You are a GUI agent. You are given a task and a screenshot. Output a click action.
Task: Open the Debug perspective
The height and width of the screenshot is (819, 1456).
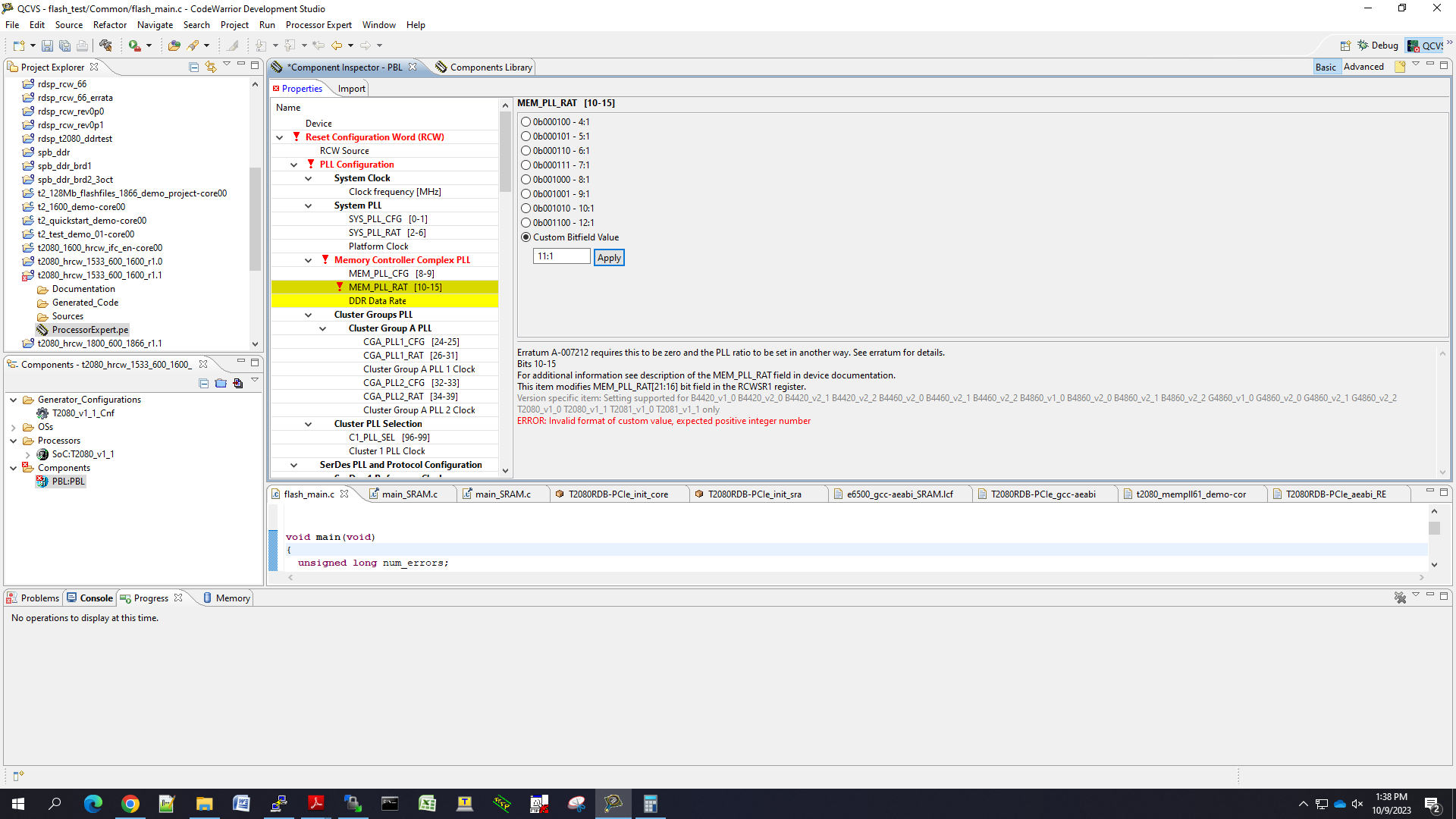tap(1378, 45)
